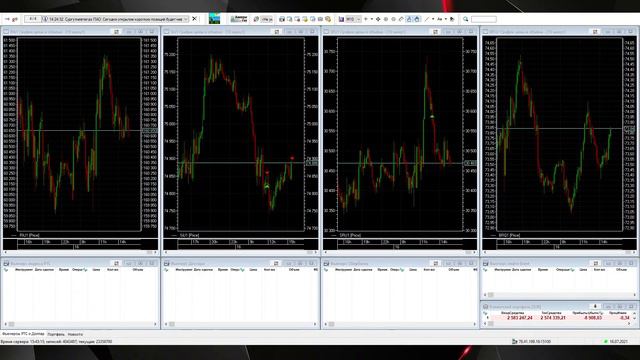The width and height of the screenshot is (640, 360).
Task: Click the scrollbar thumb in first trades table
Action: pyautogui.click(x=11, y=324)
